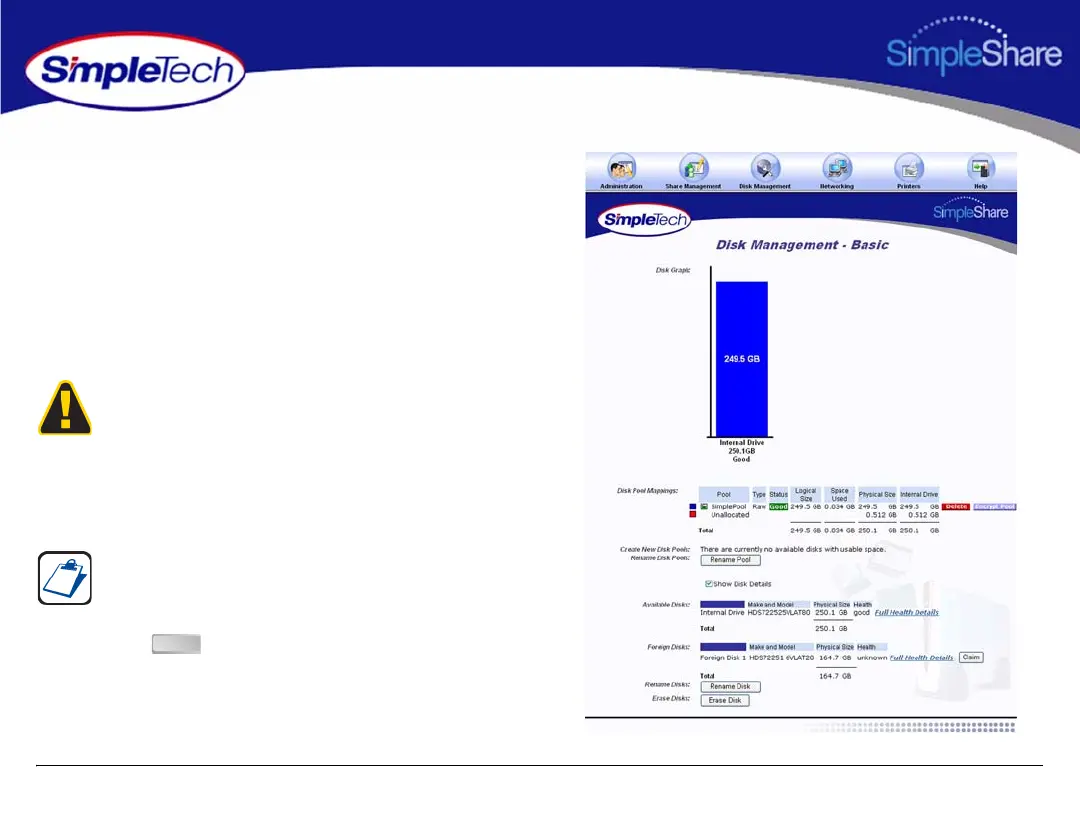1080x828 pixels.
Task: Click the Foreign Disks label
Action: tap(669, 648)
